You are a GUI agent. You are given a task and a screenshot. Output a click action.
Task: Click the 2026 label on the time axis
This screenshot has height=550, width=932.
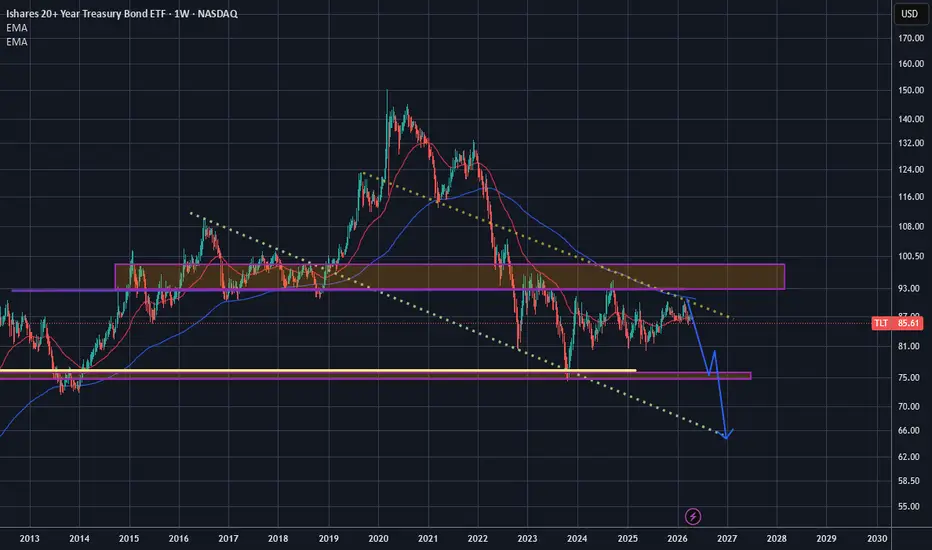[x=678, y=539]
